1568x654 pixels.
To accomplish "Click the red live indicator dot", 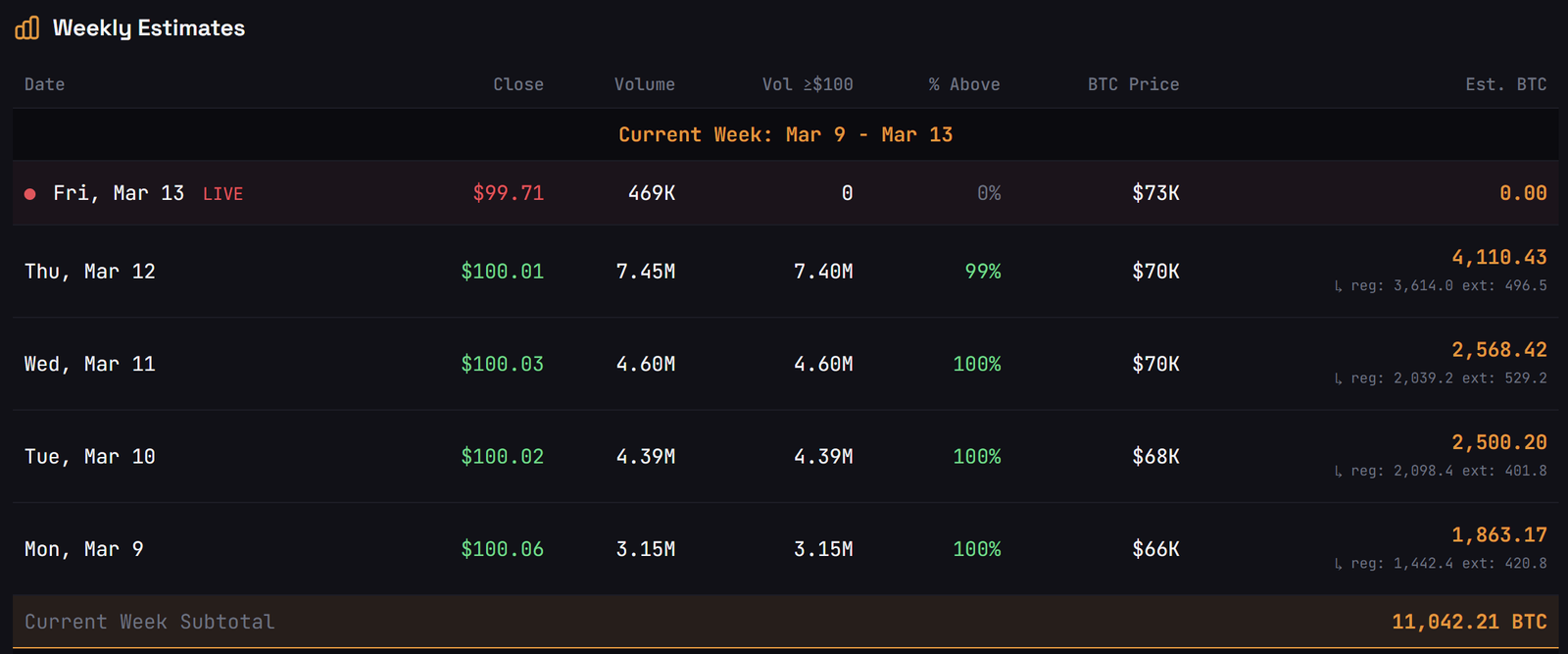I will tap(30, 193).
